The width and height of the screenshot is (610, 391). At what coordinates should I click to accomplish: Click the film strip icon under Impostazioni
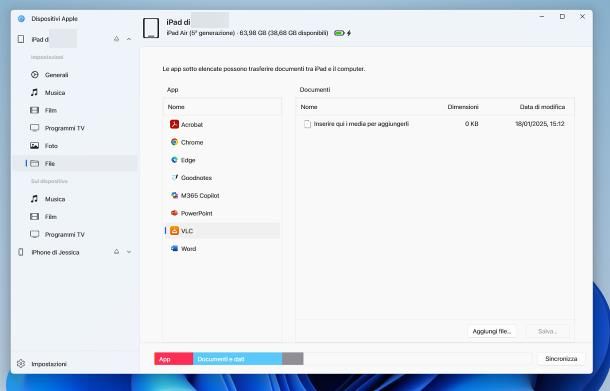(x=35, y=110)
